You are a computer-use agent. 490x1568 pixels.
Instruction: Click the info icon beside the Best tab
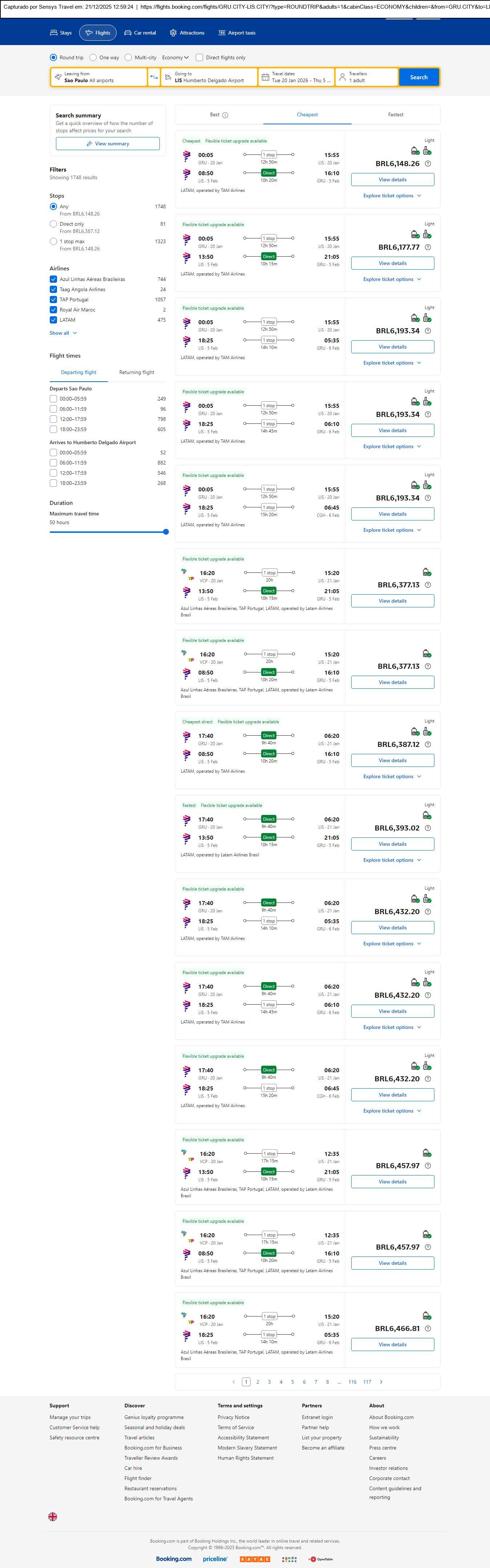(226, 115)
